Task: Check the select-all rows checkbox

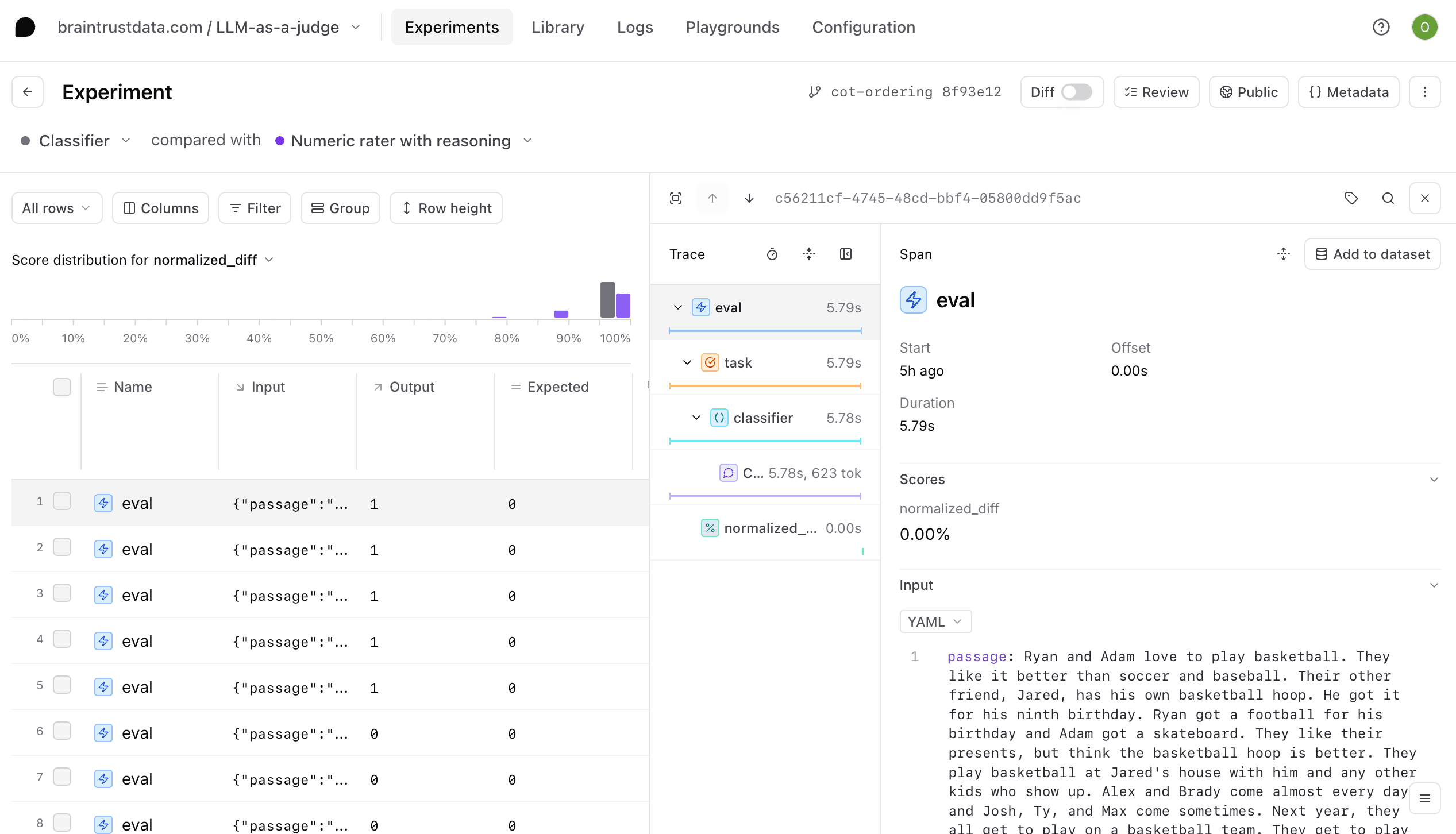Action: (x=61, y=387)
